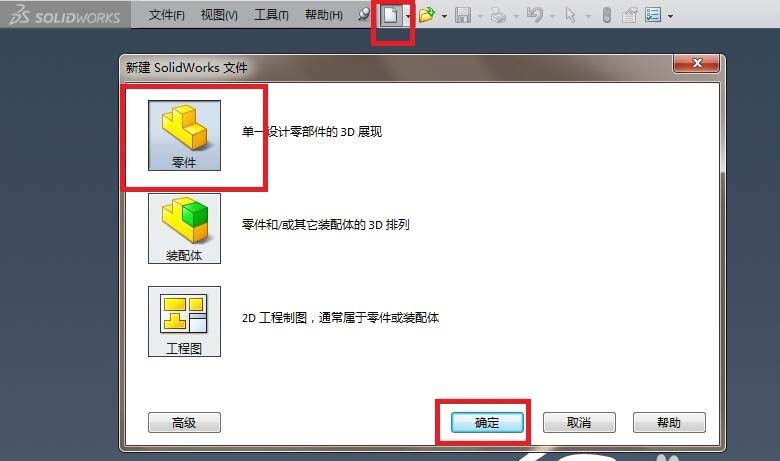Click the Print icon in toolbar
This screenshot has height=461, width=780.
(x=498, y=16)
